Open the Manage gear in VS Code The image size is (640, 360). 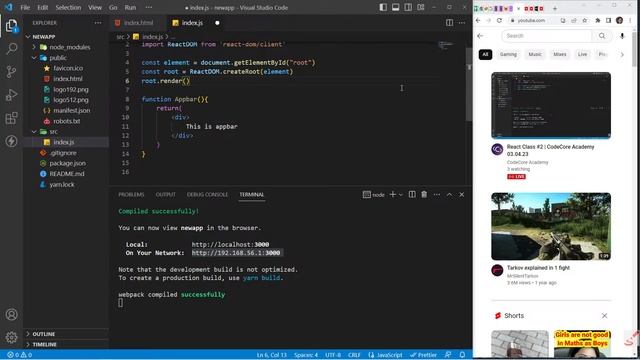[11, 337]
